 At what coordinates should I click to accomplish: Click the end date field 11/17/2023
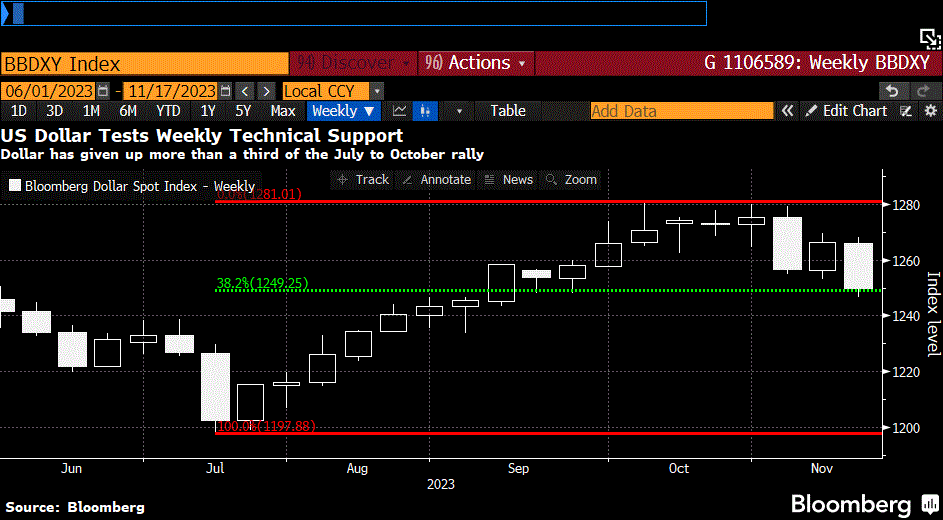point(170,91)
